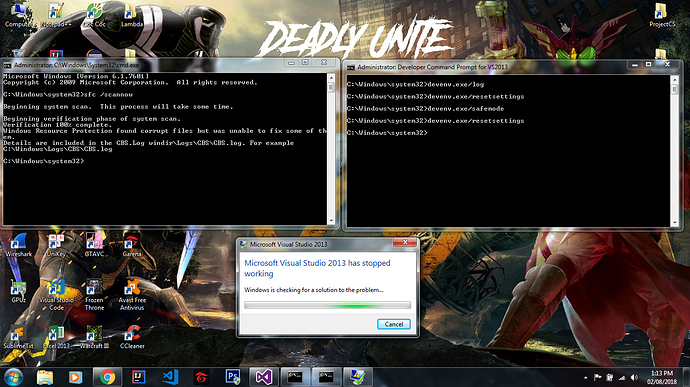Open the Garena icon on taskbar
The height and width of the screenshot is (387, 690).
tap(202, 377)
